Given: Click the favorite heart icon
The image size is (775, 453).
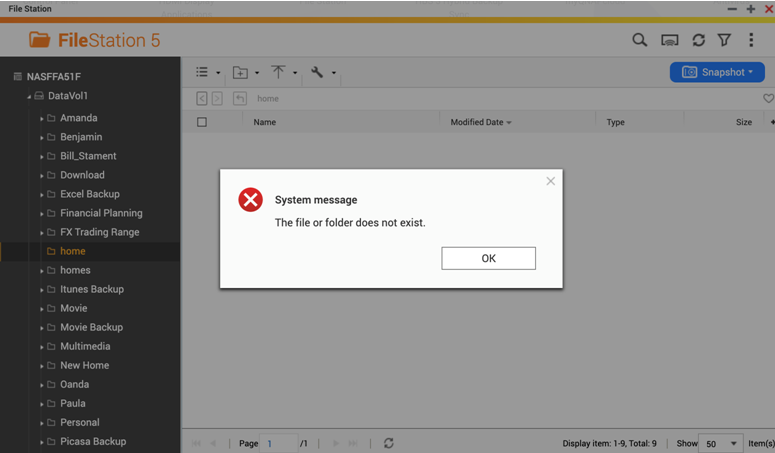Looking at the screenshot, I should point(768,98).
